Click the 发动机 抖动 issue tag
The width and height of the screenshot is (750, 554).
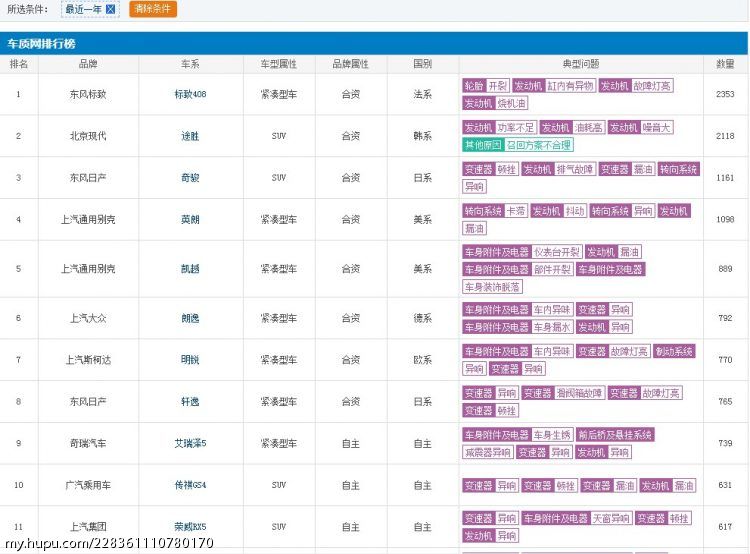pos(558,211)
